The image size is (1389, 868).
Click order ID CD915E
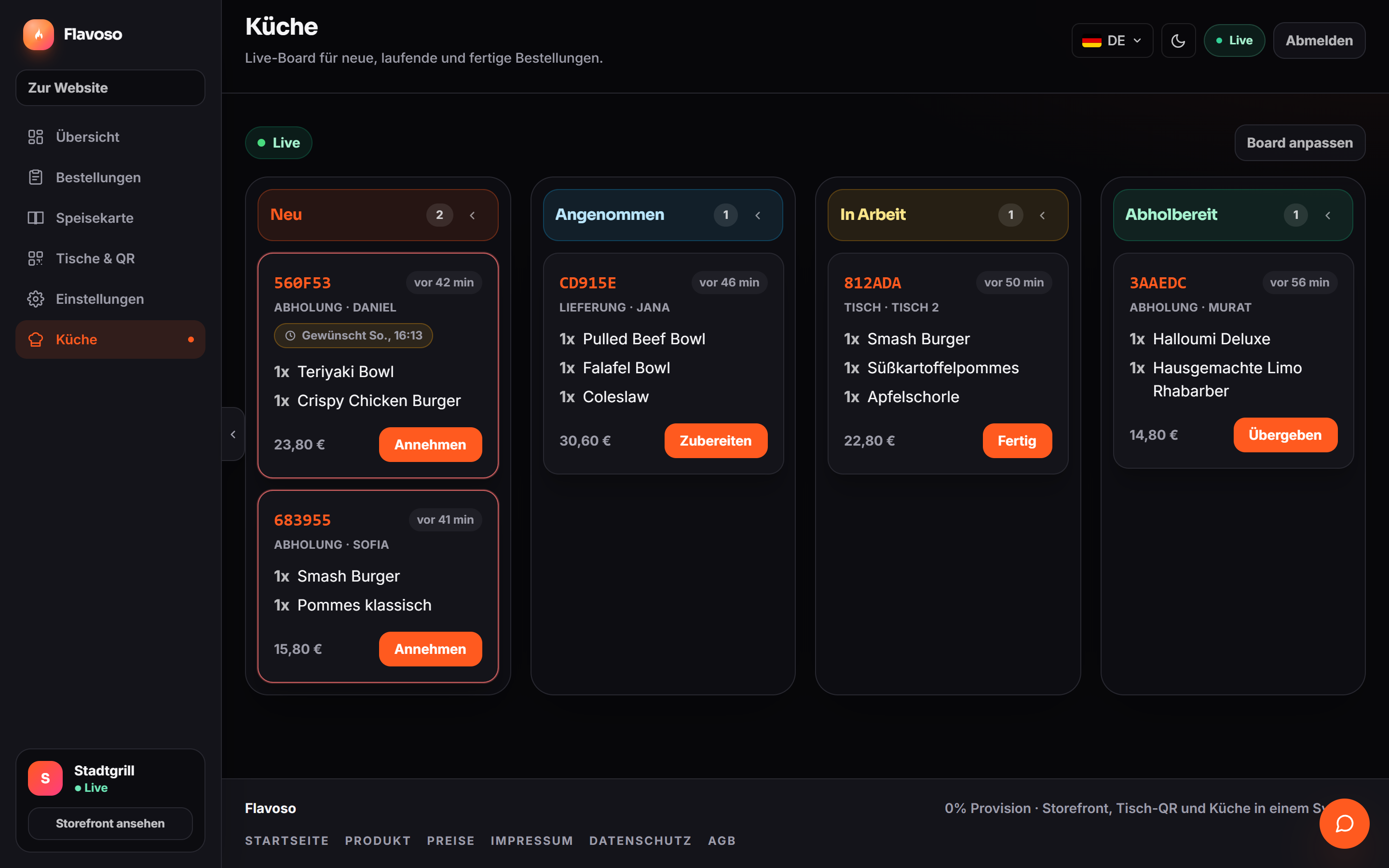point(588,283)
